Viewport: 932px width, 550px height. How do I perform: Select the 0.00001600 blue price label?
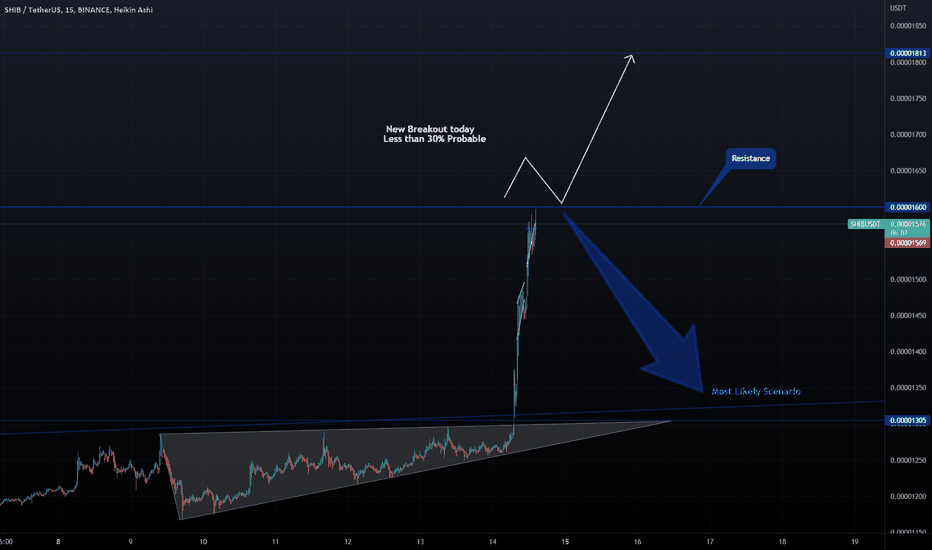908,207
